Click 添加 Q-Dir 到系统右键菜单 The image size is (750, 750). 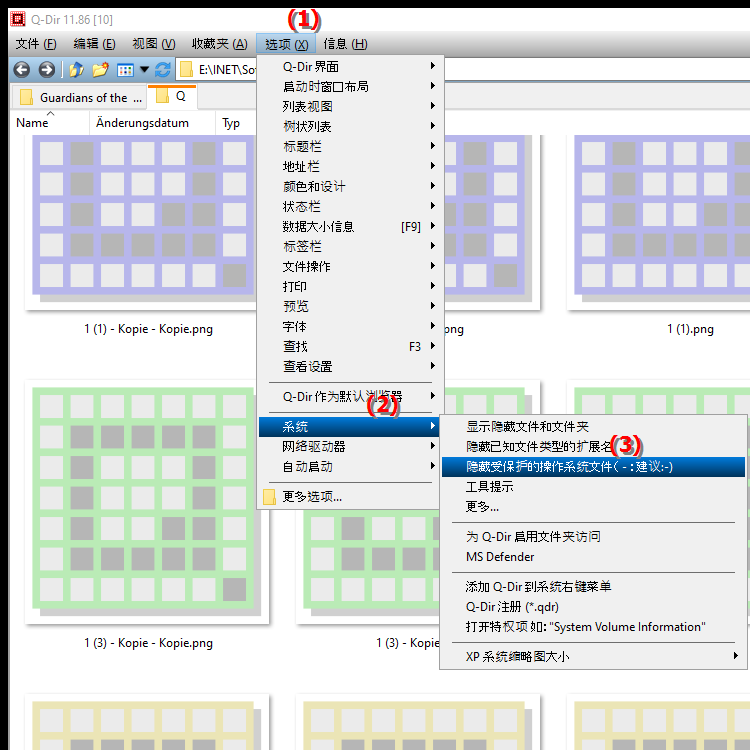point(593,586)
